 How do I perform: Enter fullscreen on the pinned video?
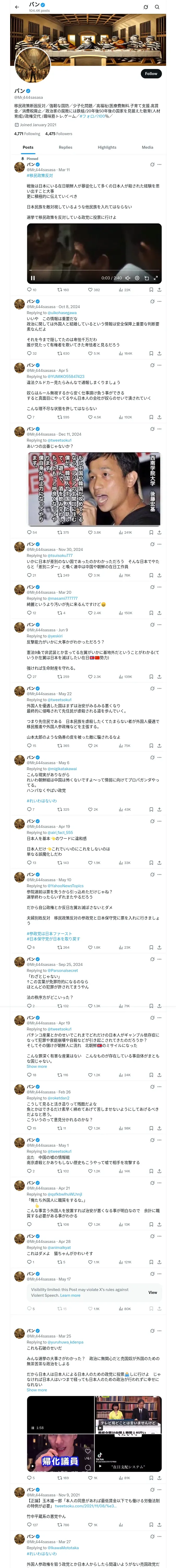tap(155, 278)
